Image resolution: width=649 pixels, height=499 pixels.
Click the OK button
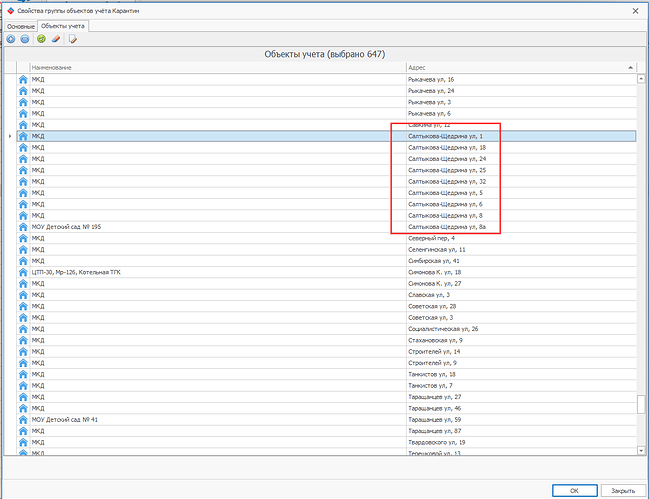coord(574,491)
